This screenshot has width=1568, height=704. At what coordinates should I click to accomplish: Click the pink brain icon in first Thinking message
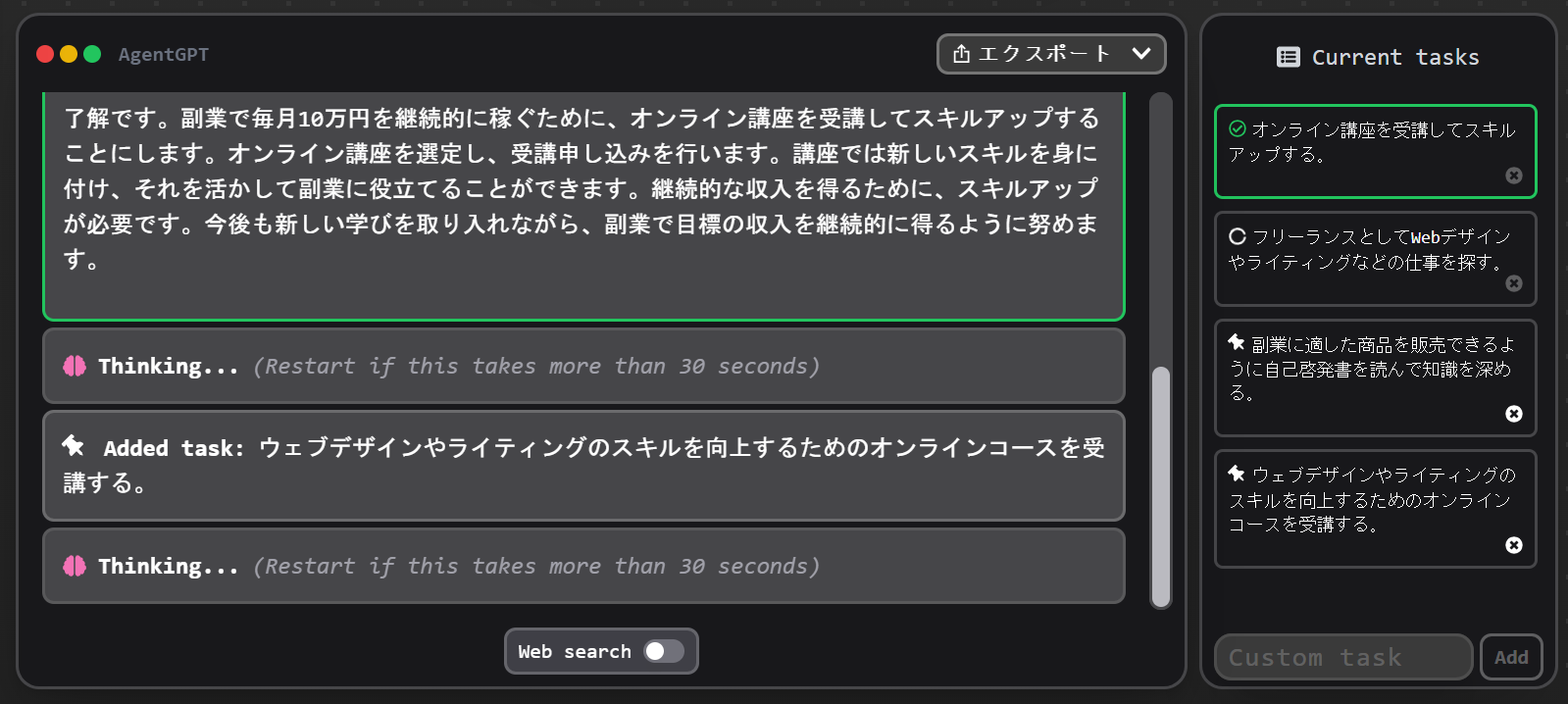[x=75, y=366]
